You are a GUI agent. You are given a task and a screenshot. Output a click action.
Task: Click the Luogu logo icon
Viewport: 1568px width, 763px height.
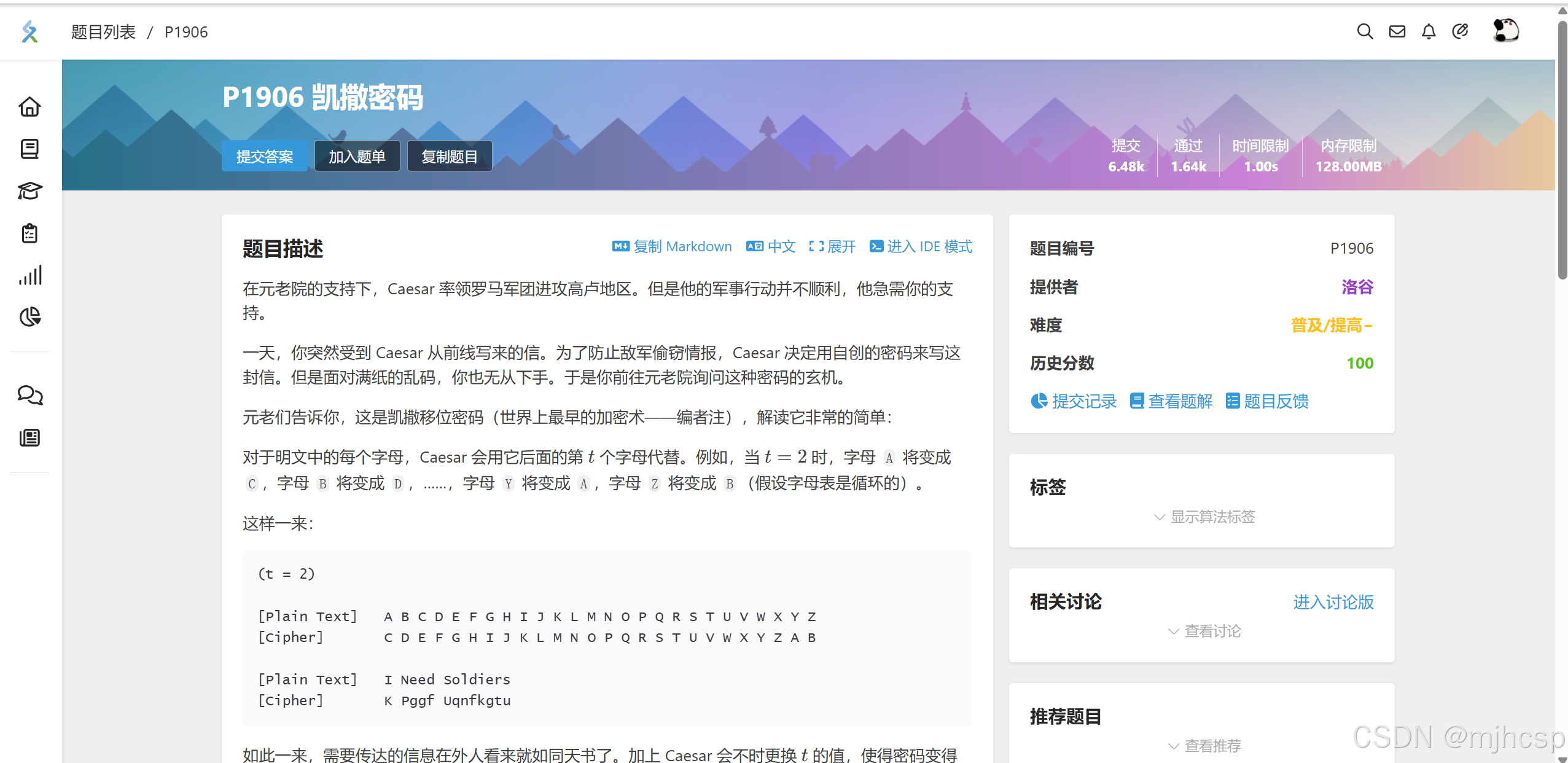point(29,31)
